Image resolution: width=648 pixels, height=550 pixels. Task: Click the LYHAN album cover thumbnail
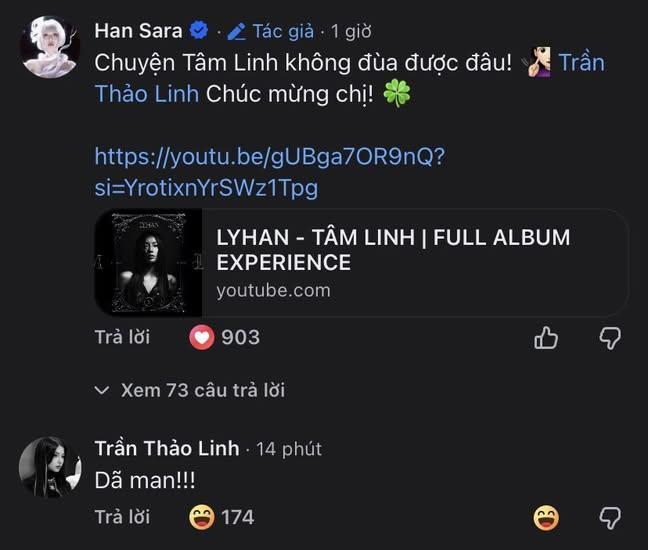[x=149, y=262]
